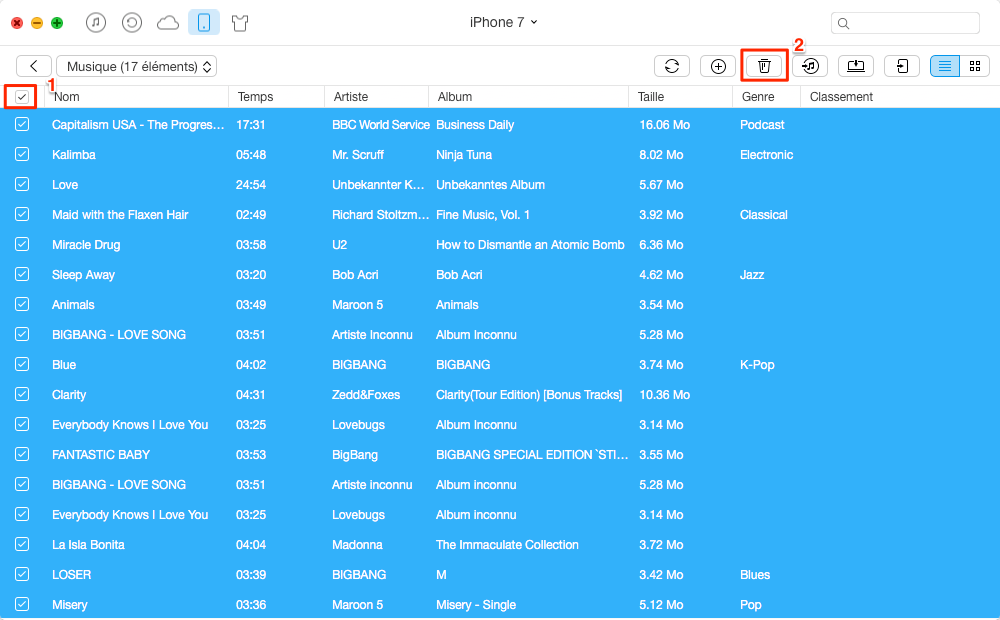
Task: Click album 'Misery - Single'
Action: 476,605
